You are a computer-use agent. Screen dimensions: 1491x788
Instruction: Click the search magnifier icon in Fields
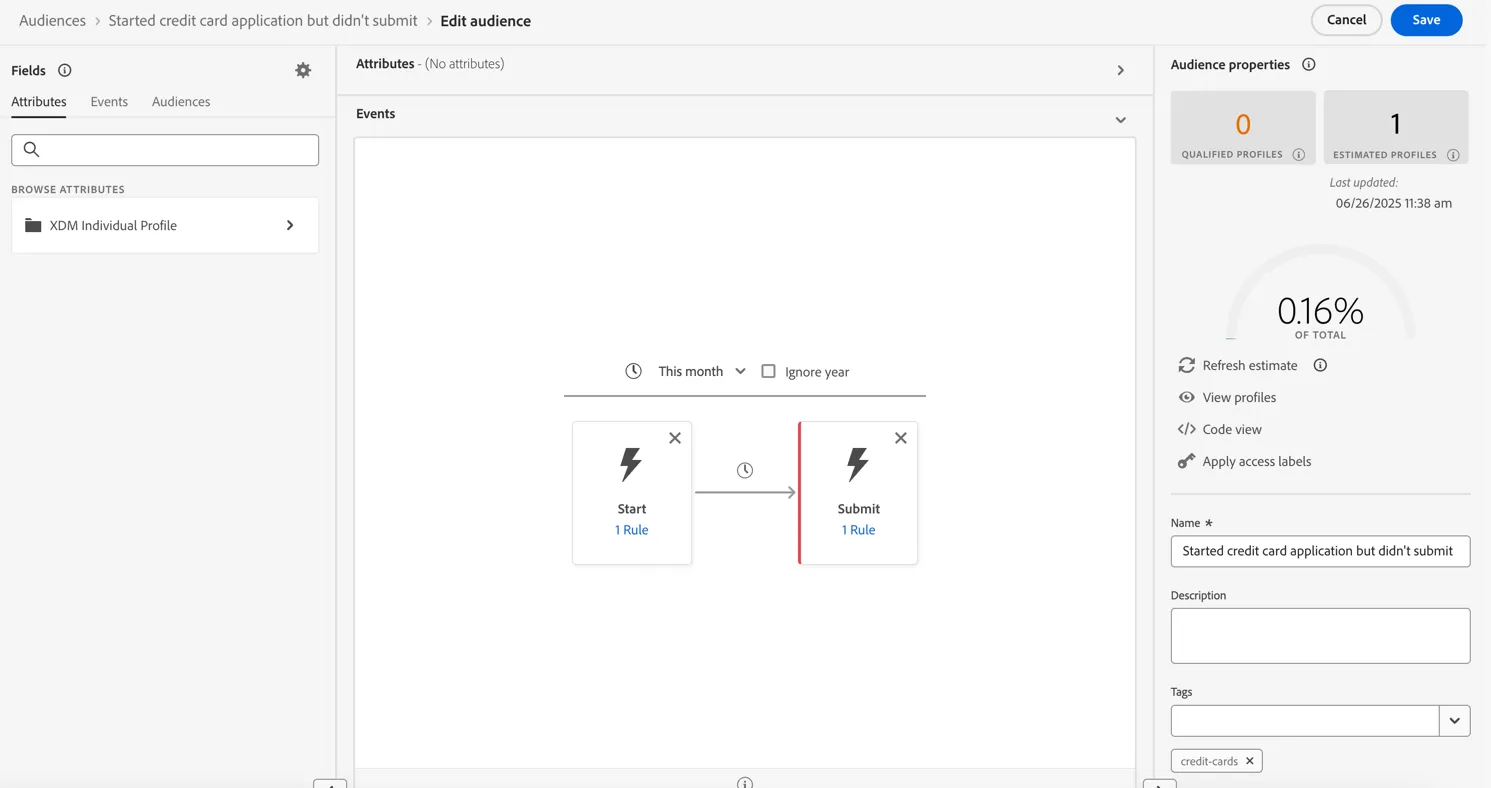[x=31, y=150]
